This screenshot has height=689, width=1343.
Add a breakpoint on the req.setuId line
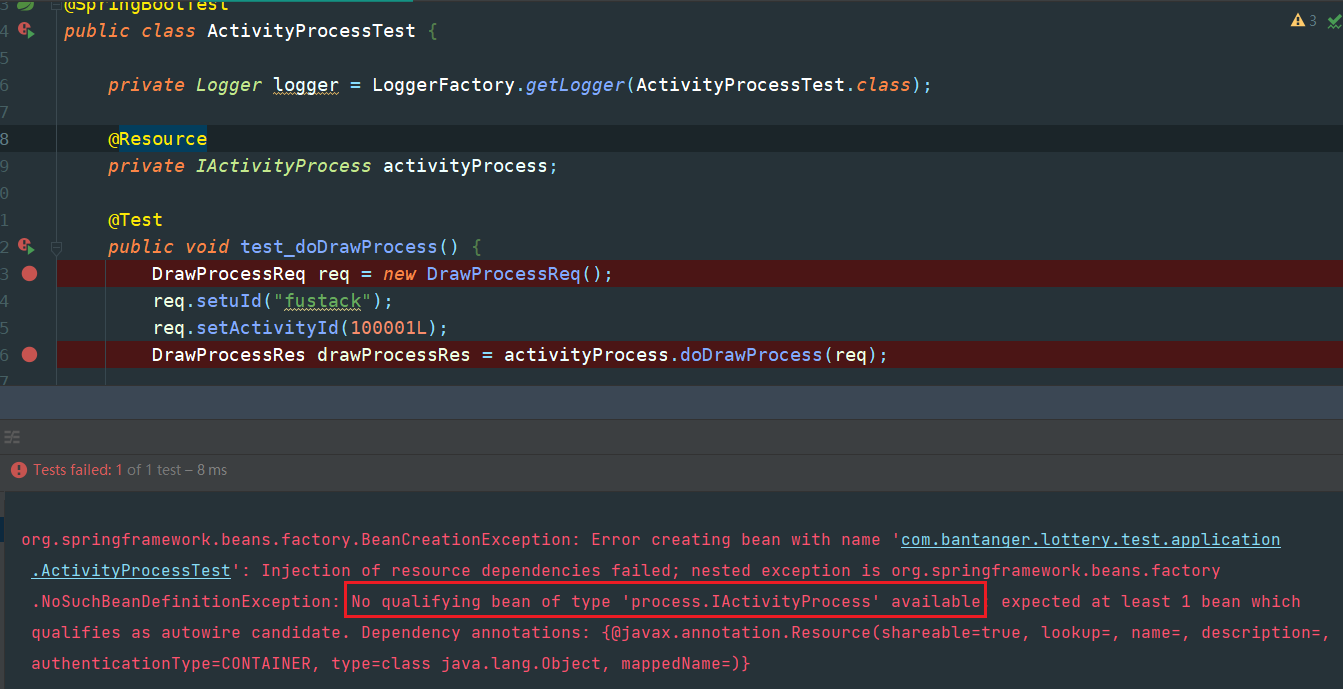(x=29, y=301)
